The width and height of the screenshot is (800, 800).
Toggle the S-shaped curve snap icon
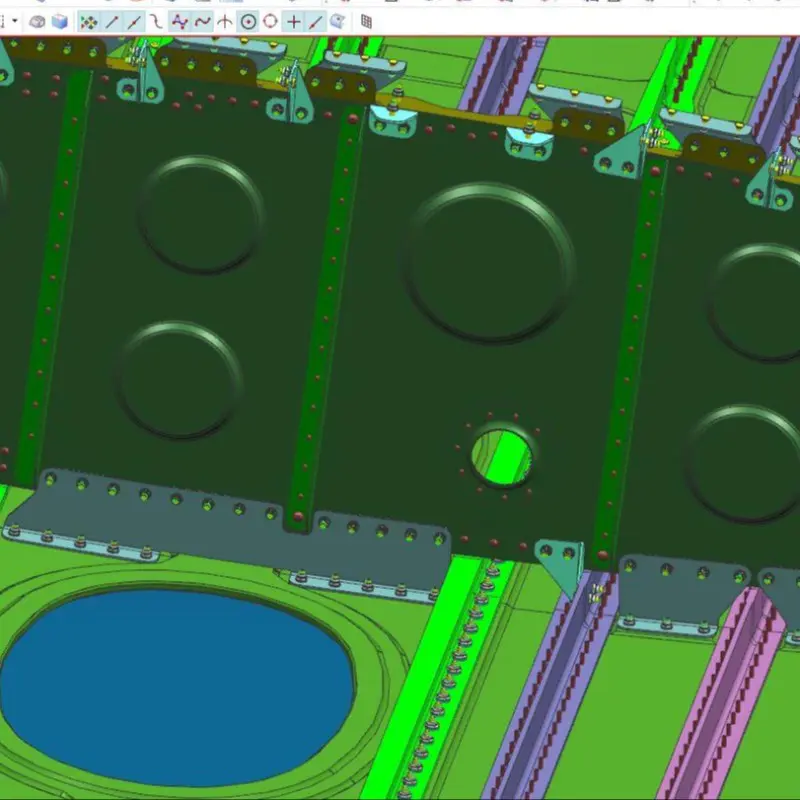click(156, 22)
